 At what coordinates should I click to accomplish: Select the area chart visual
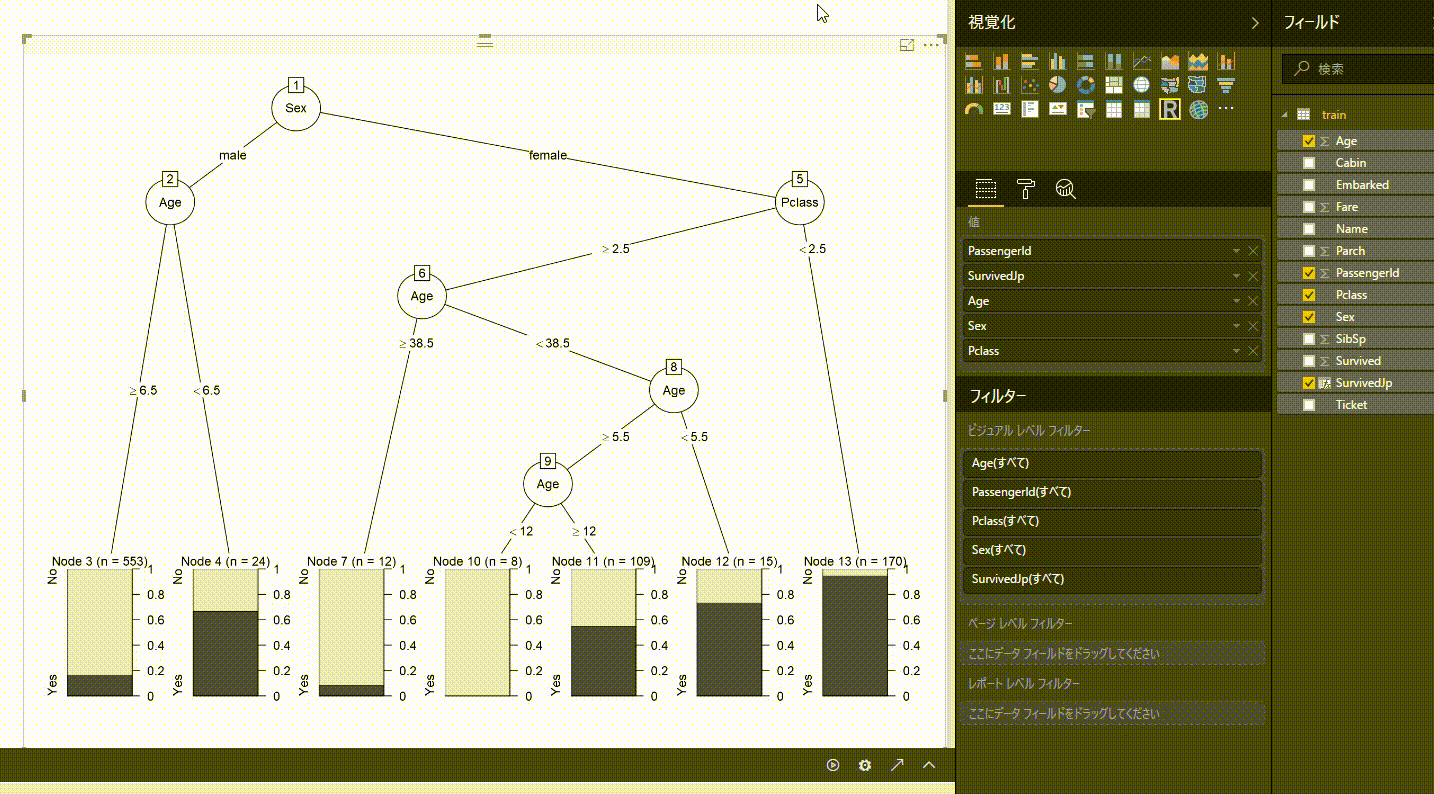[1170, 61]
